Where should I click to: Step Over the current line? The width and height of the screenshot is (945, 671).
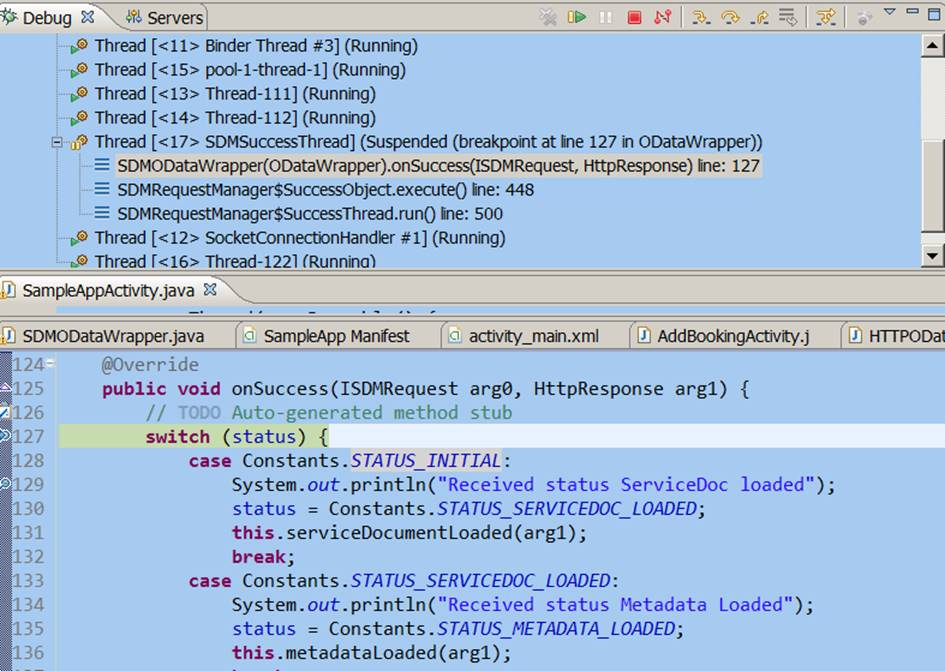pos(730,17)
